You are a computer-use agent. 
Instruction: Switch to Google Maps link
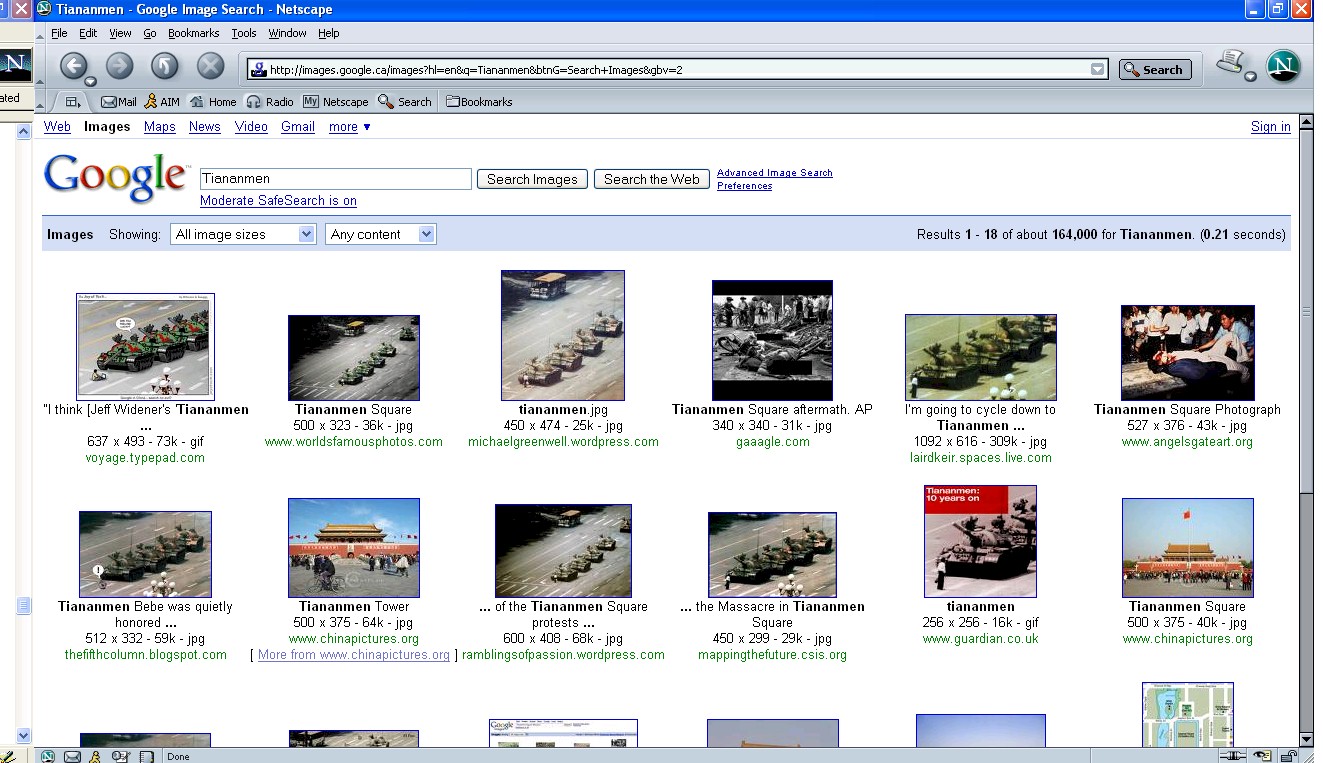[159, 127]
